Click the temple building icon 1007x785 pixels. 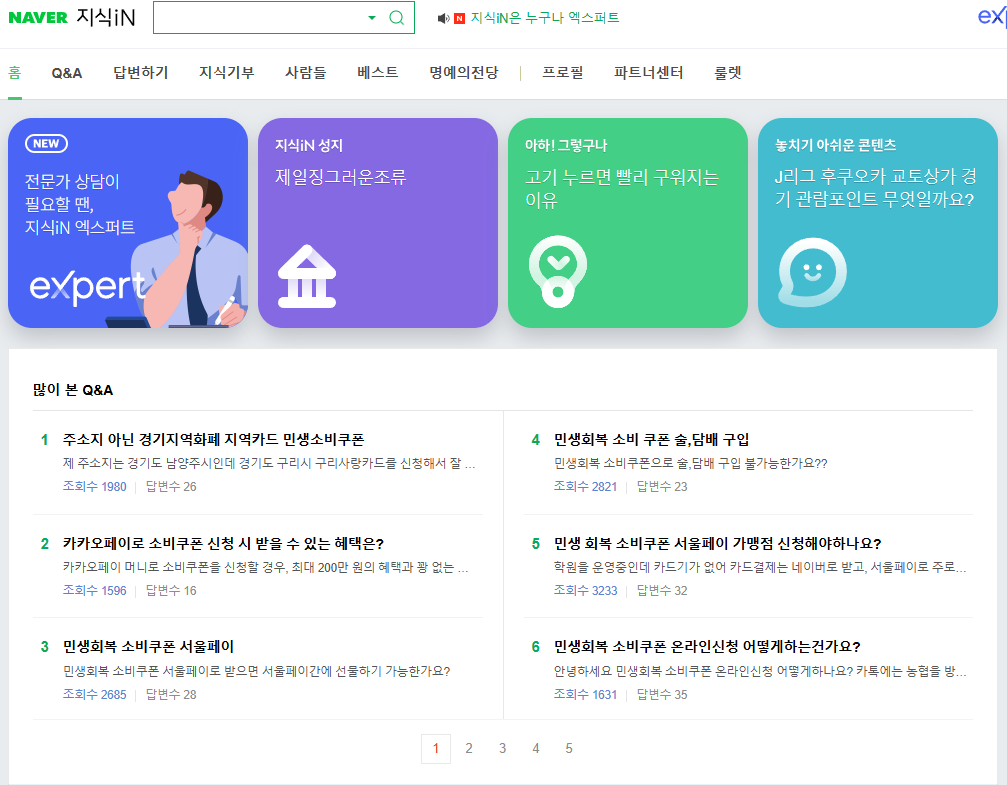pos(307,276)
